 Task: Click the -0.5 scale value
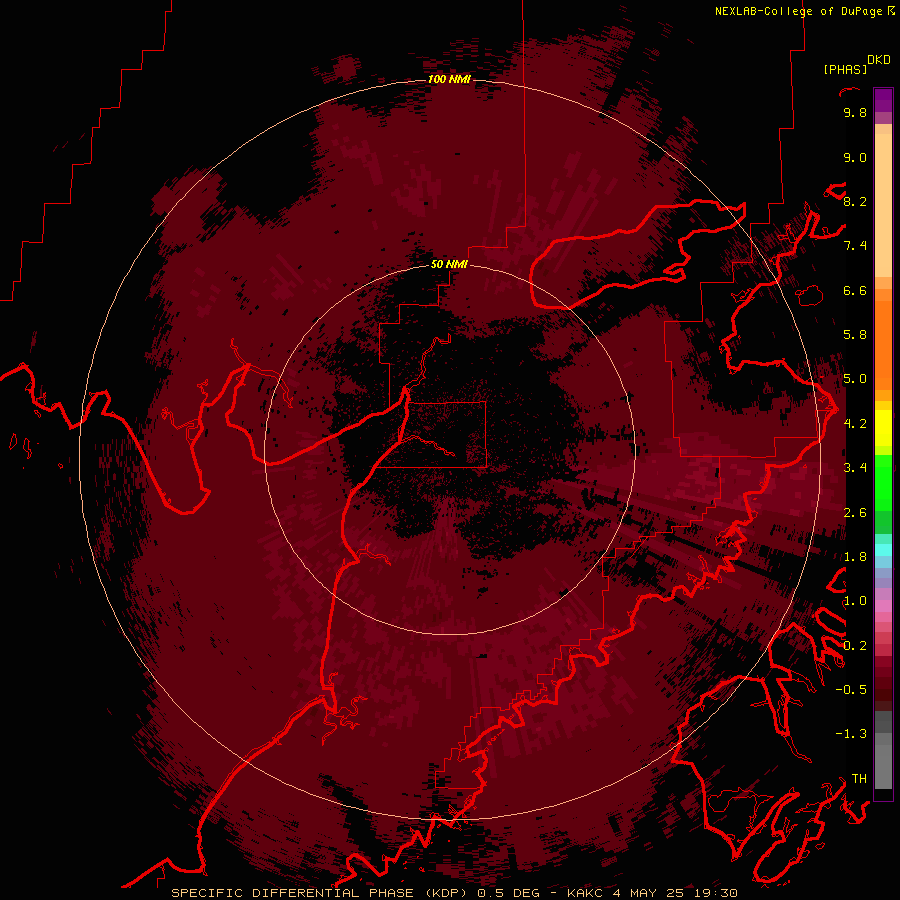(851, 690)
